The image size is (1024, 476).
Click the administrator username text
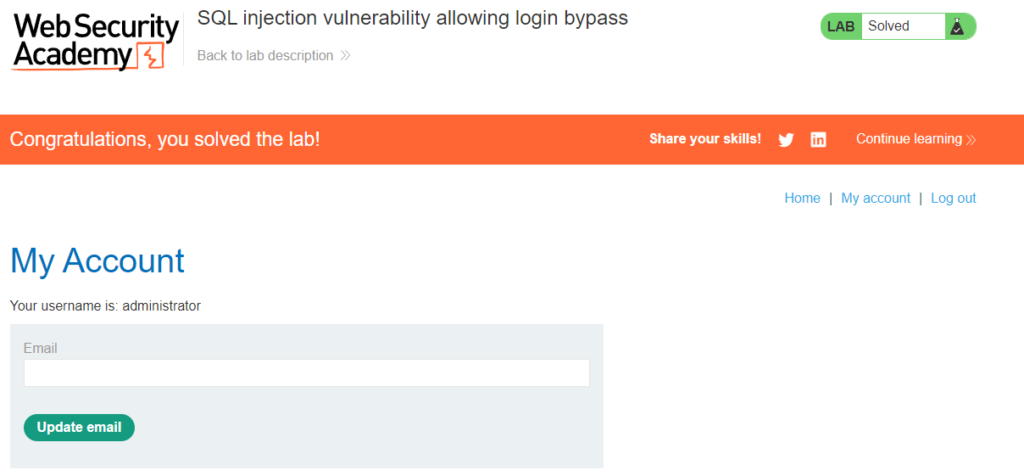(x=161, y=306)
